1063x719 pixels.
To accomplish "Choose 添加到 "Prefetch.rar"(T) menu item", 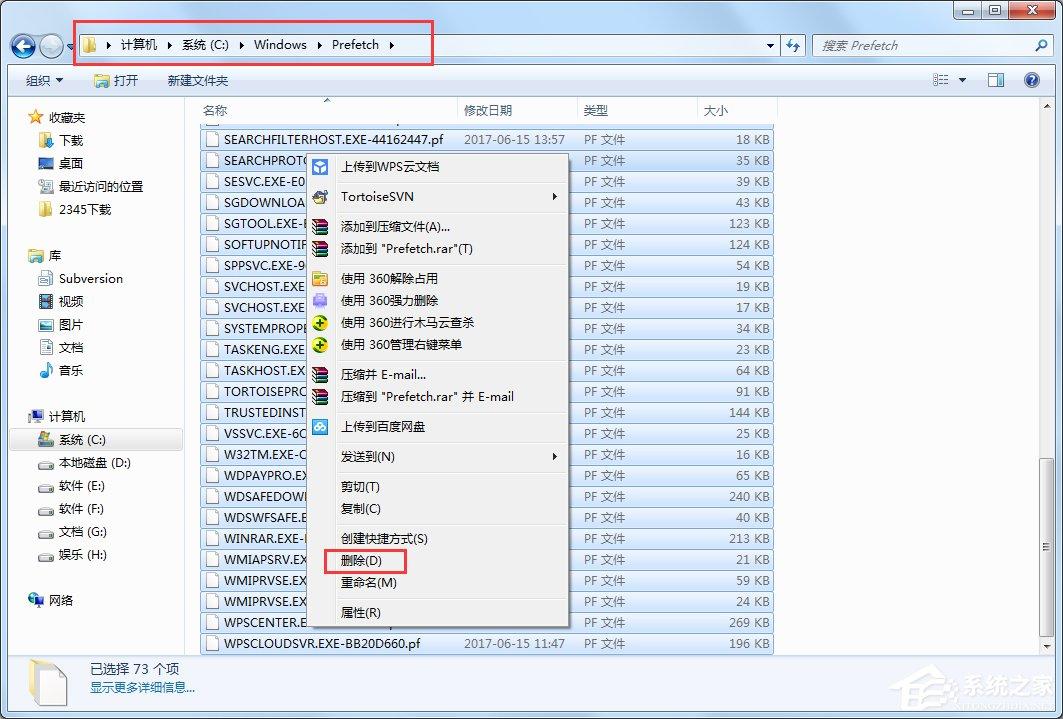I will pyautogui.click(x=439, y=249).
